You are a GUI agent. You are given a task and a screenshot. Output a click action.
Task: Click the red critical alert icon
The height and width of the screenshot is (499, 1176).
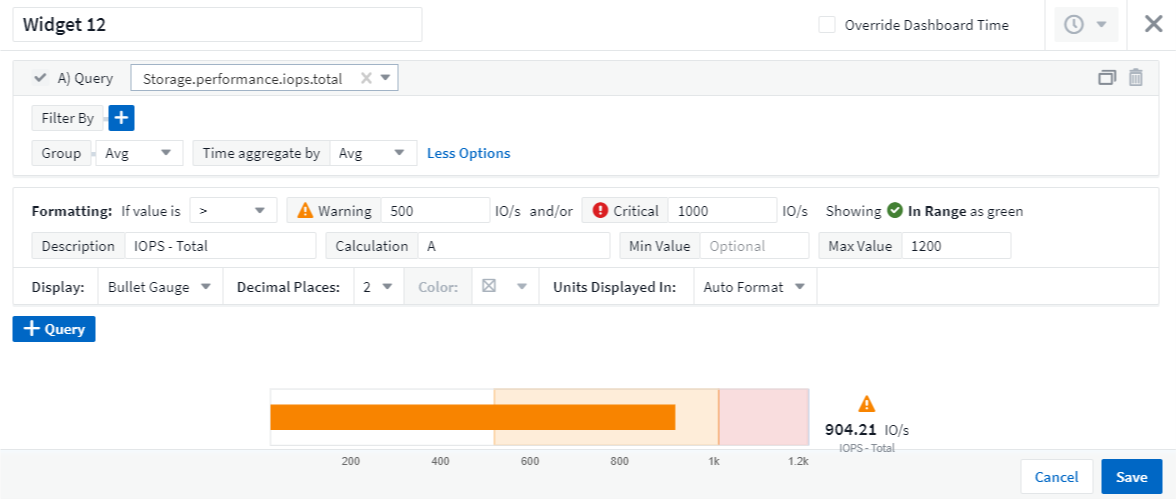(x=600, y=211)
